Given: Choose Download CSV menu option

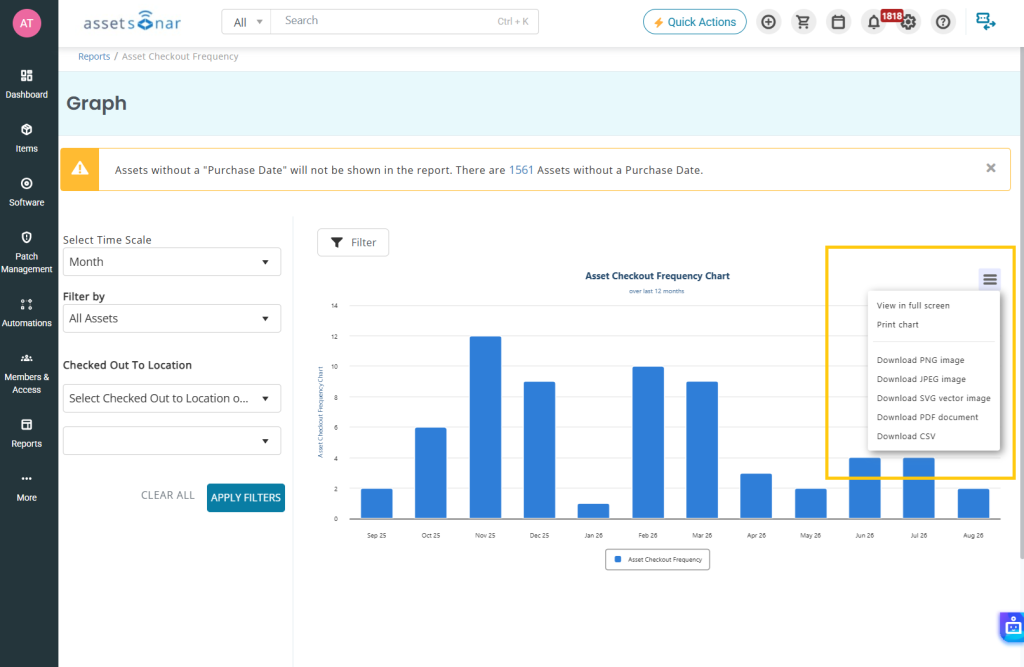Looking at the screenshot, I should (906, 436).
